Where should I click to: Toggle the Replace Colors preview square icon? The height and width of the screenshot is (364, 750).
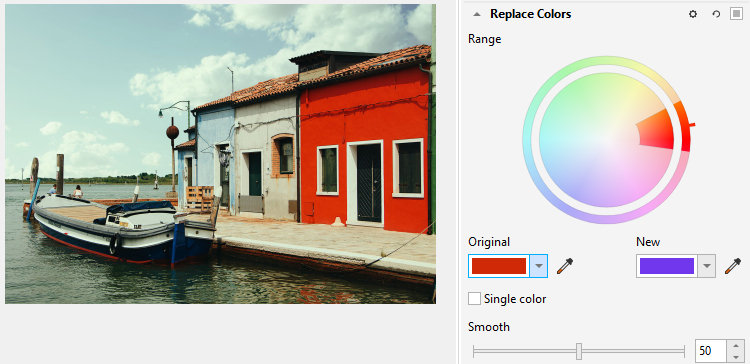tap(736, 14)
